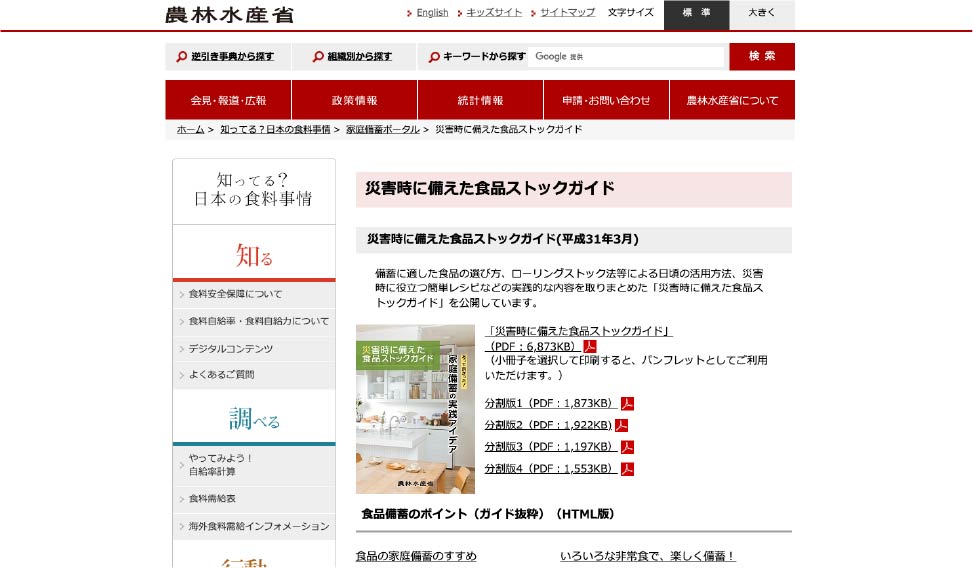Click PDF icon beside 分割版3

627,447
